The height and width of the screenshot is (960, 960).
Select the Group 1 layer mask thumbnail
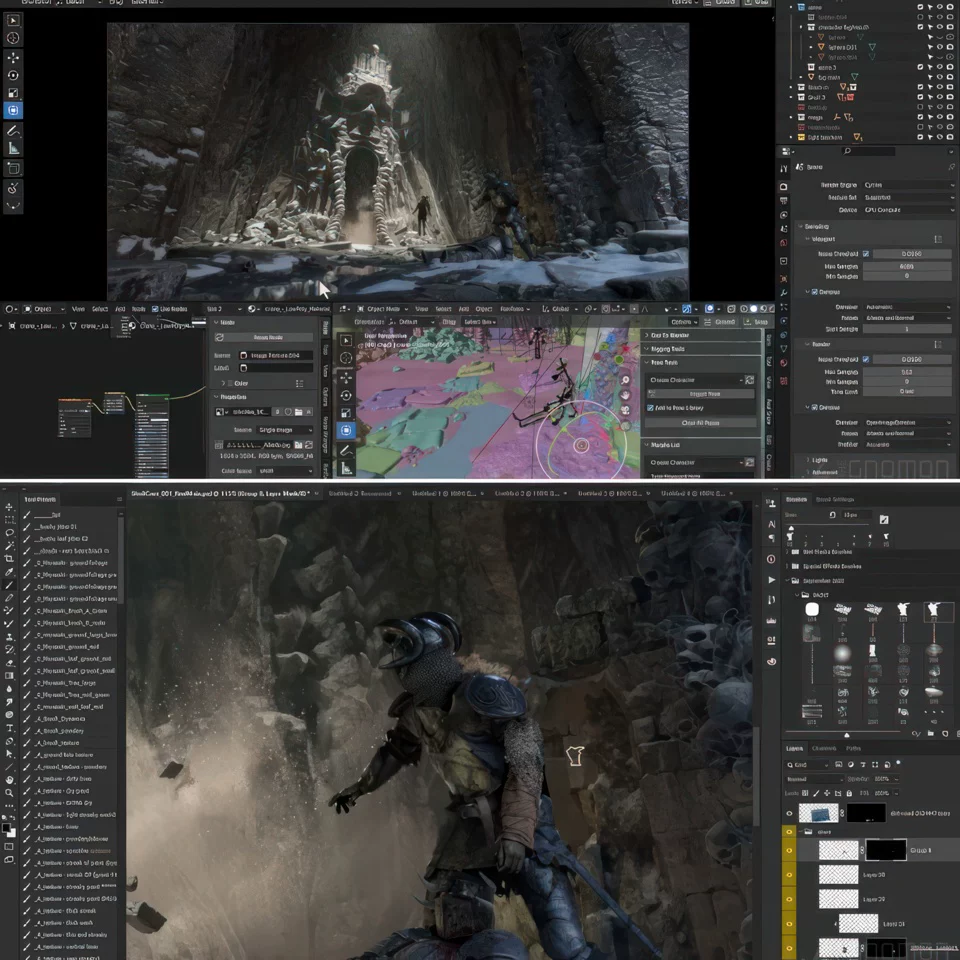point(885,850)
